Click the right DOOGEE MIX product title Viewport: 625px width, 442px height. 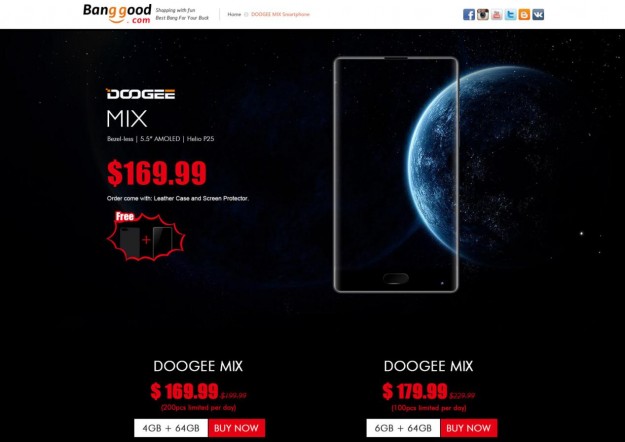click(428, 366)
